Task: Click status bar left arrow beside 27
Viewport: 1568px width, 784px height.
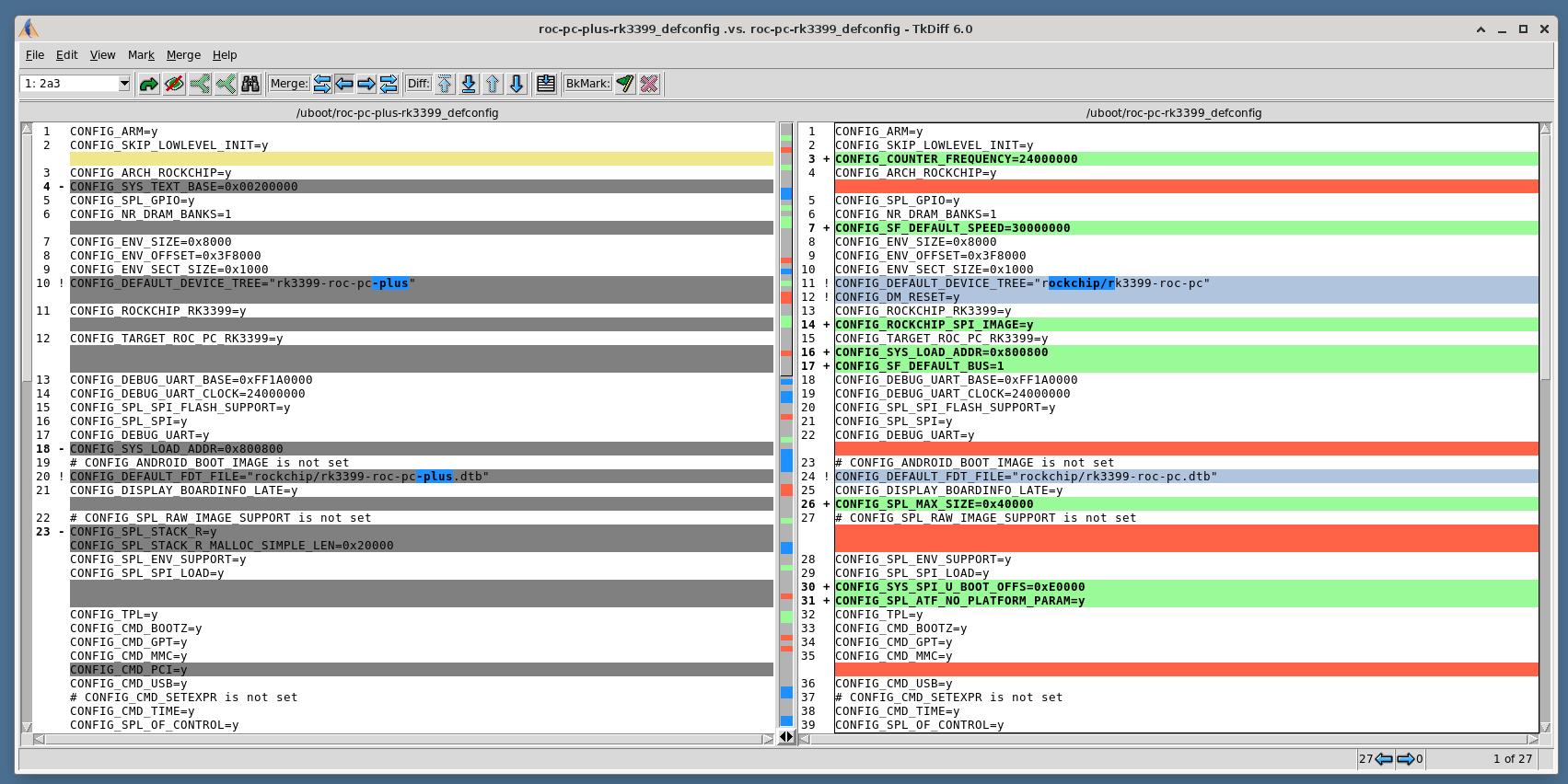Action: point(1383,759)
